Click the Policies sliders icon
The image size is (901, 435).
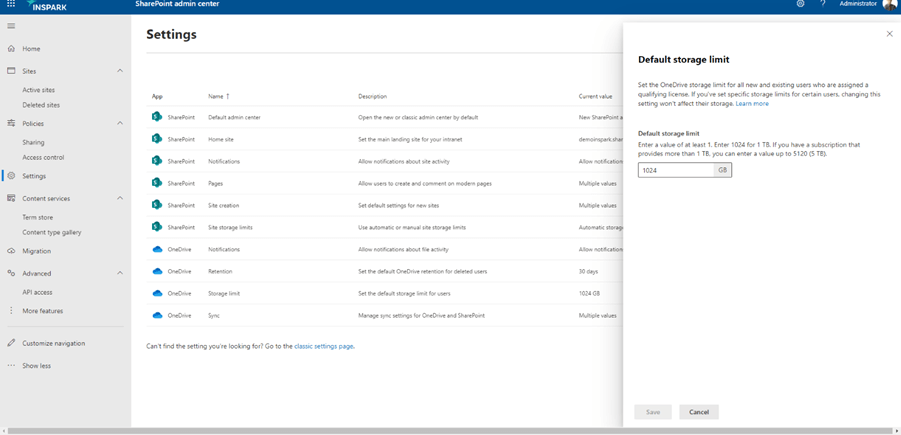coord(11,124)
